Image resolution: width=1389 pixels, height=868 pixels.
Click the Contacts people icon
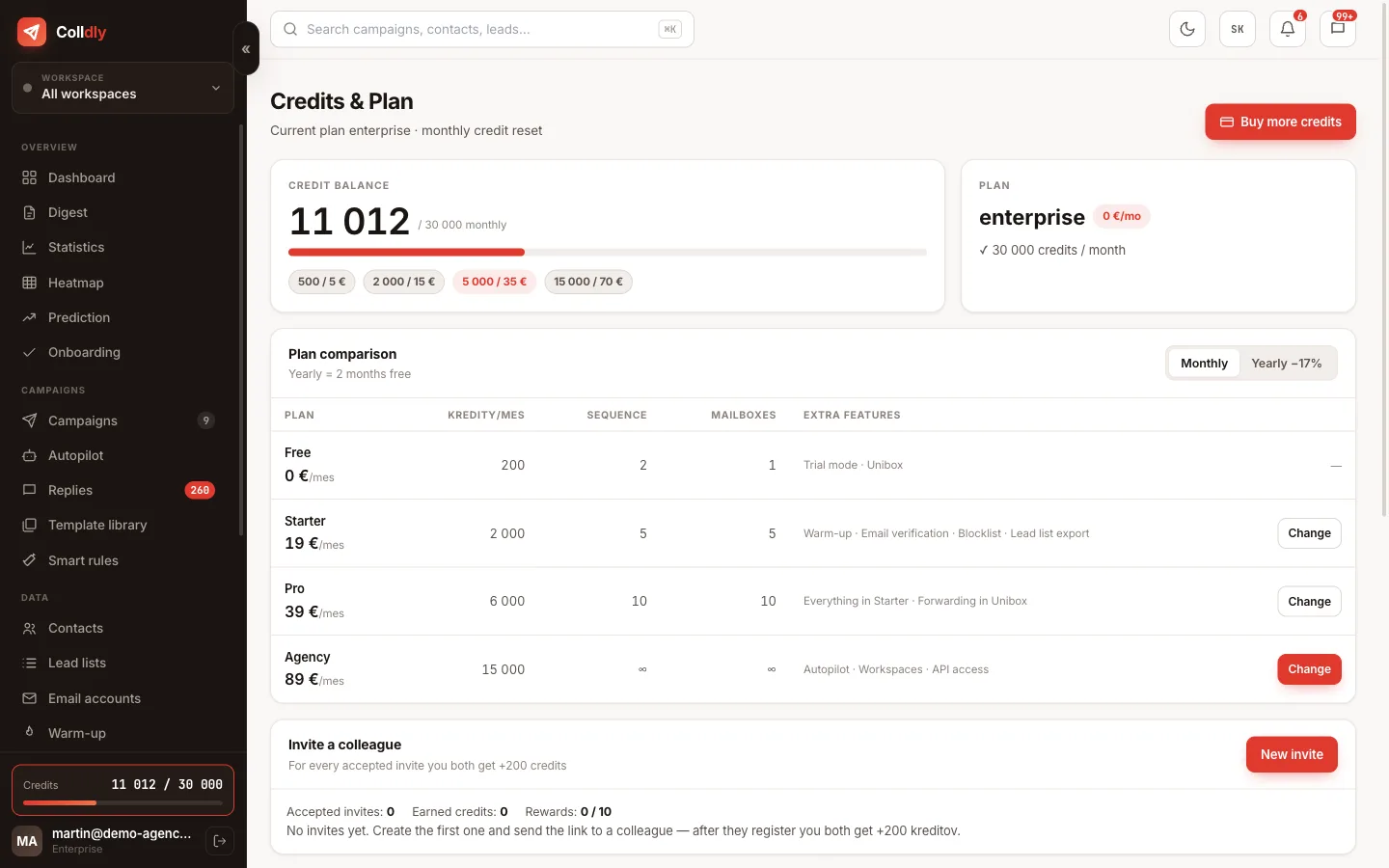tap(30, 628)
